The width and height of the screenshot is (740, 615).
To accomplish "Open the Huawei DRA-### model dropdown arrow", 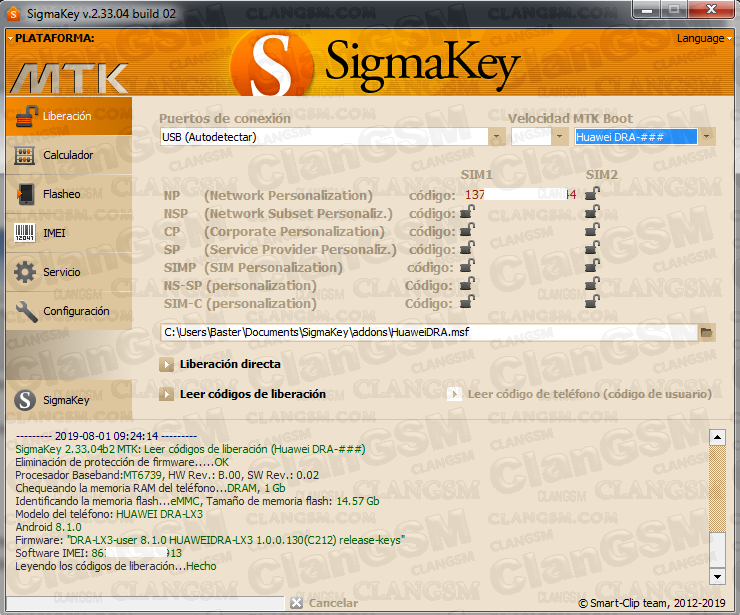I will click(706, 137).
